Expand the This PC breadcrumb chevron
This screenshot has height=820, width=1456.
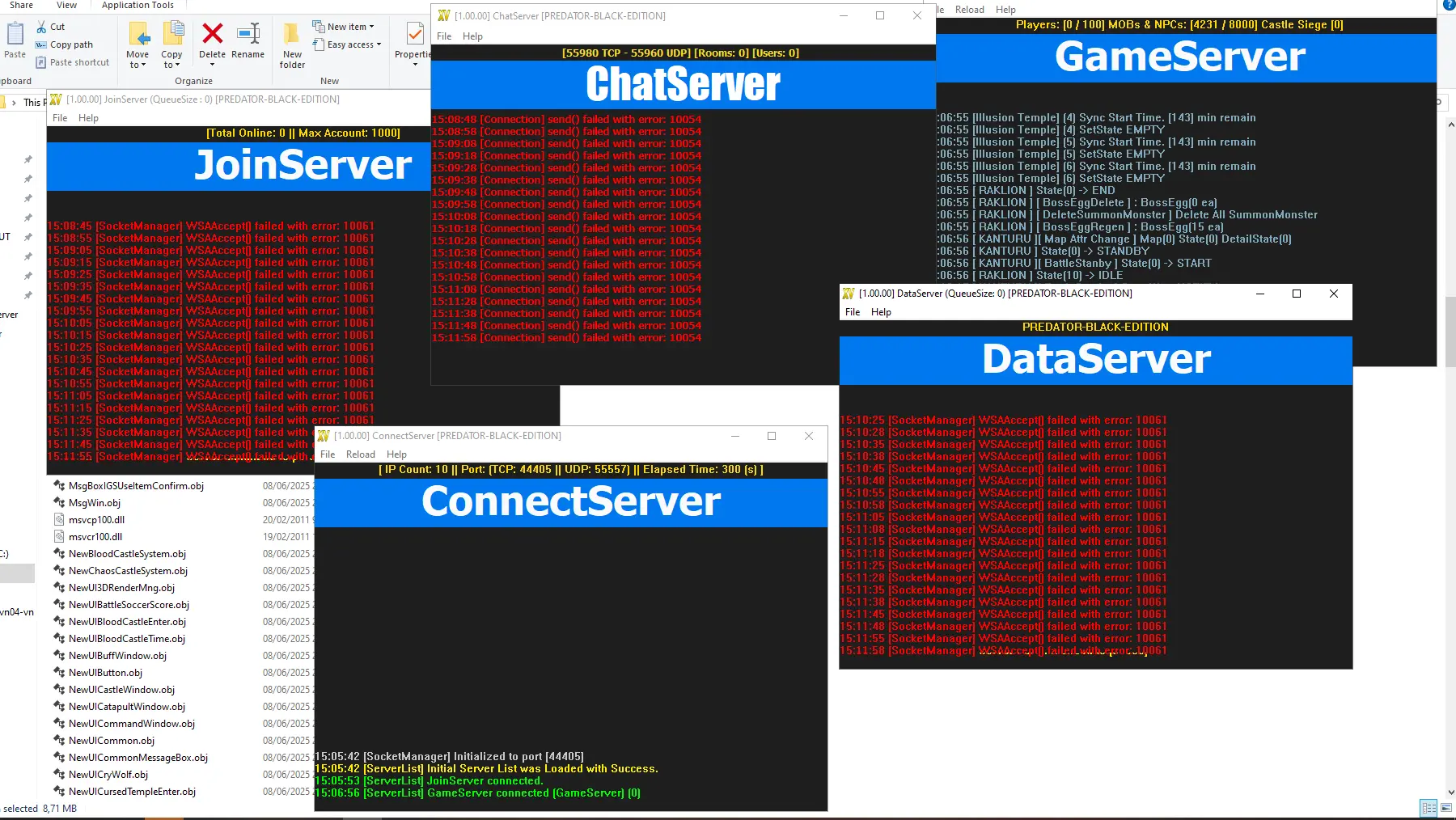click(14, 103)
